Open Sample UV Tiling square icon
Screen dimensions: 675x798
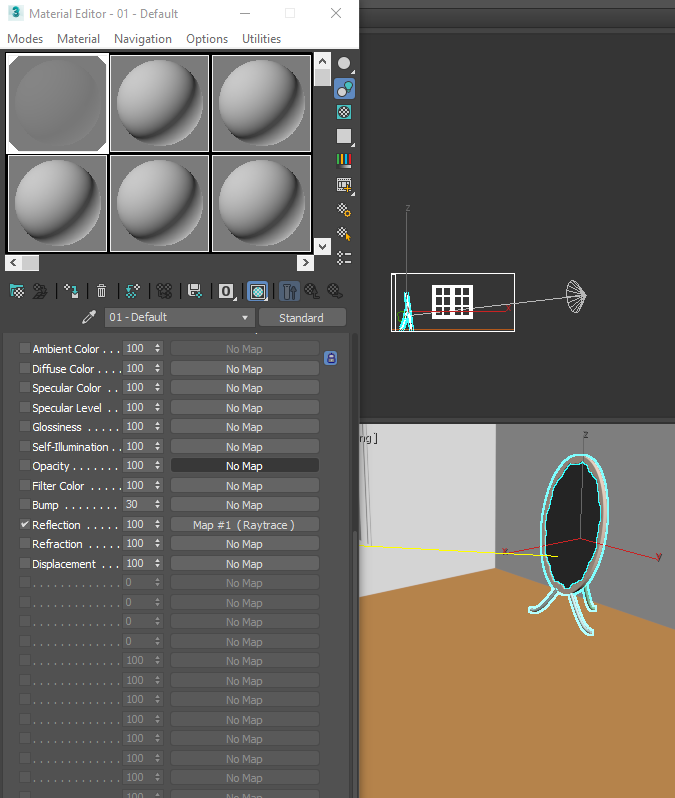[x=344, y=136]
